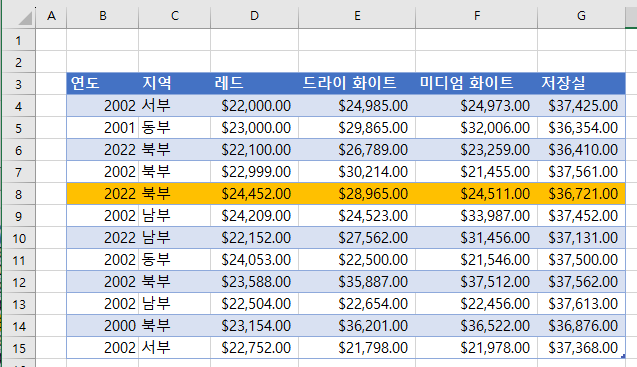The image size is (637, 367).
Task: Select cell with $32,006.00
Action: pos(477,128)
